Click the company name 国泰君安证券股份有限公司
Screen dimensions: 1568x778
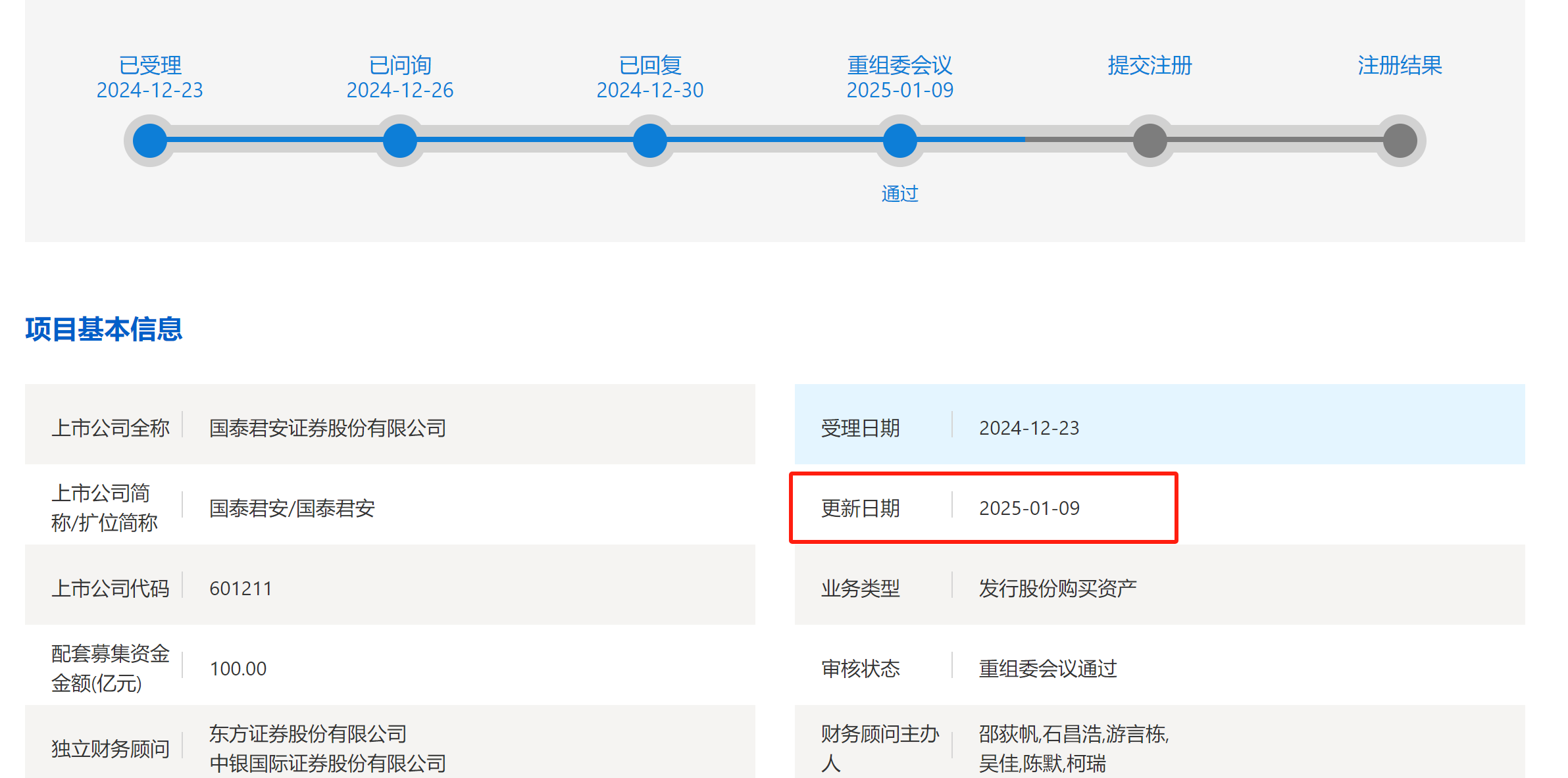327,428
